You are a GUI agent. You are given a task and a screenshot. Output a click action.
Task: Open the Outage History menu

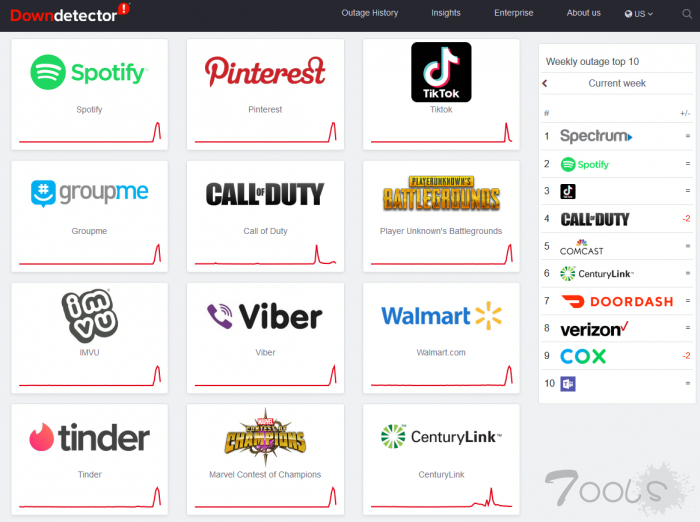[370, 13]
